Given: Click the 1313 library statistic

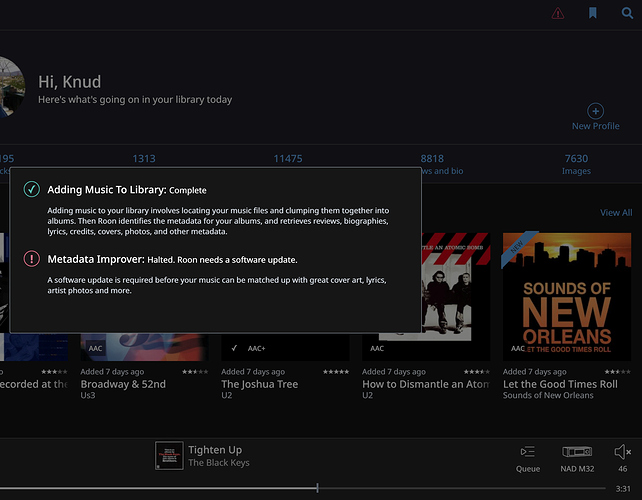Looking at the screenshot, I should [x=144, y=158].
